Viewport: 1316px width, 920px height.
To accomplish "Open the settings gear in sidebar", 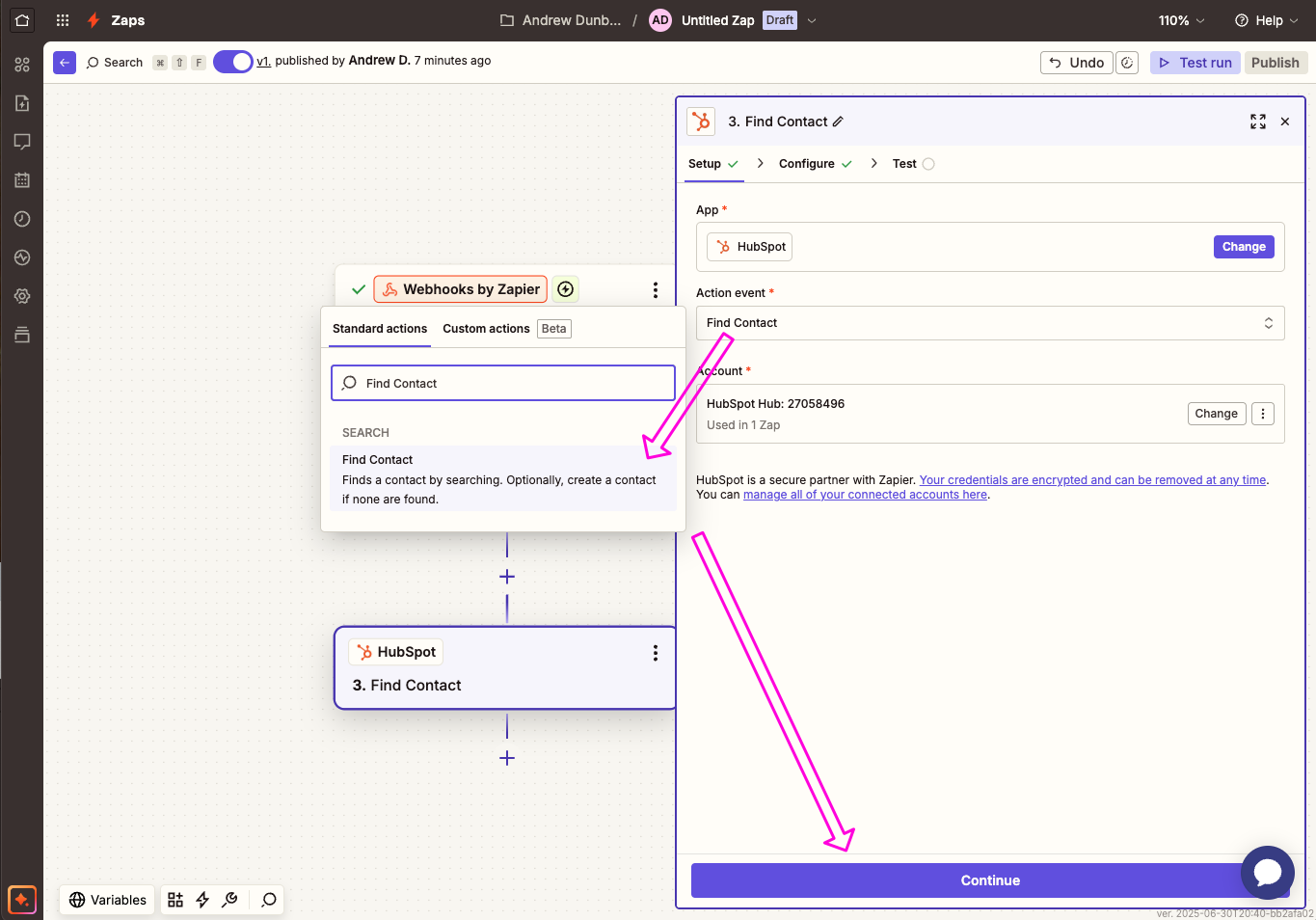I will 22,296.
